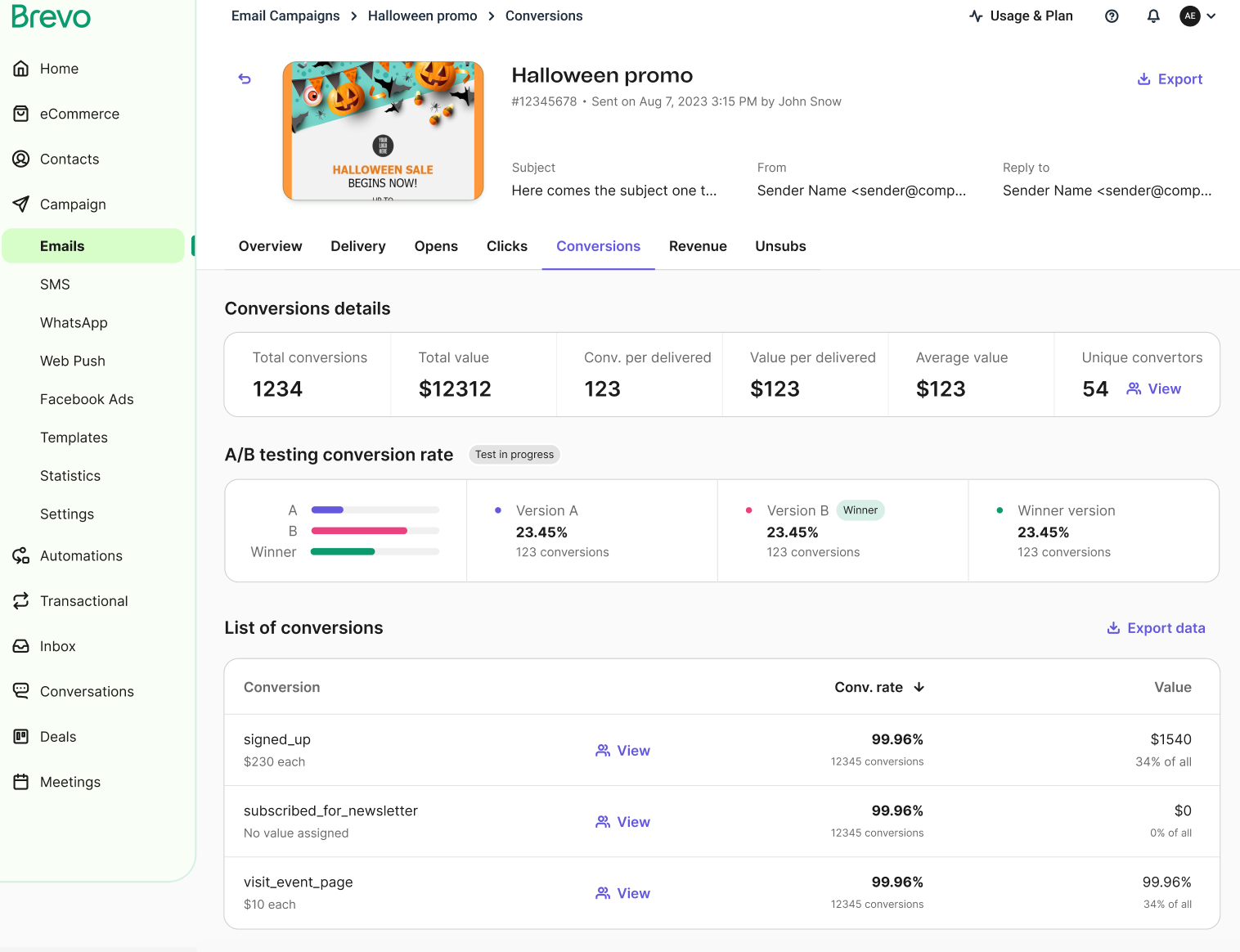Click the Export data link
The image size is (1240, 952).
tap(1155, 627)
